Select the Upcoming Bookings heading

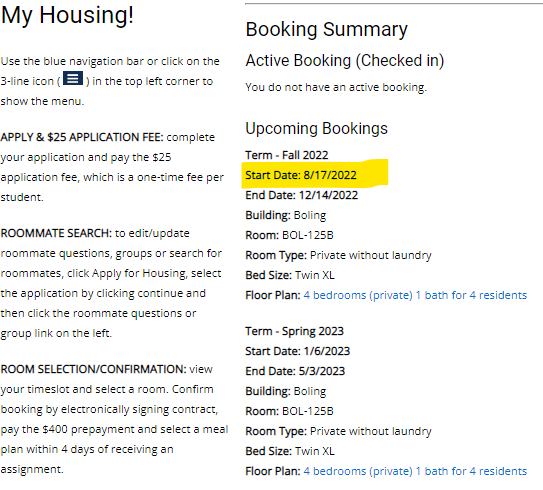coord(317,128)
